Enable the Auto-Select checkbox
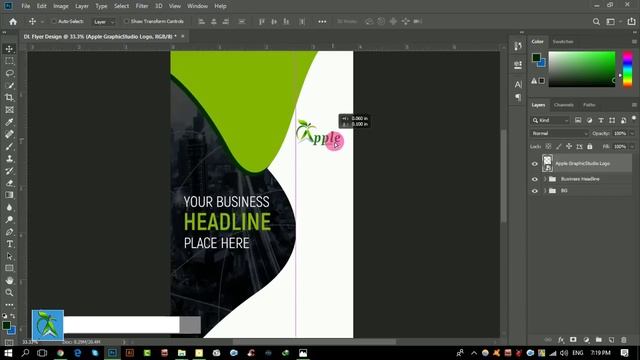The height and width of the screenshot is (360, 640). (x=54, y=21)
